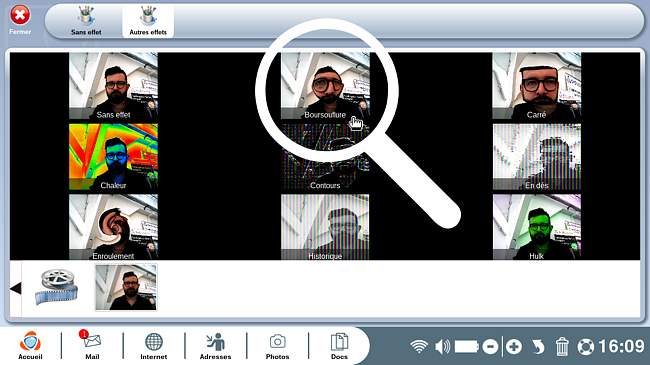650x365 pixels.
Task: Pick the Hulk green effect
Action: [x=536, y=227]
